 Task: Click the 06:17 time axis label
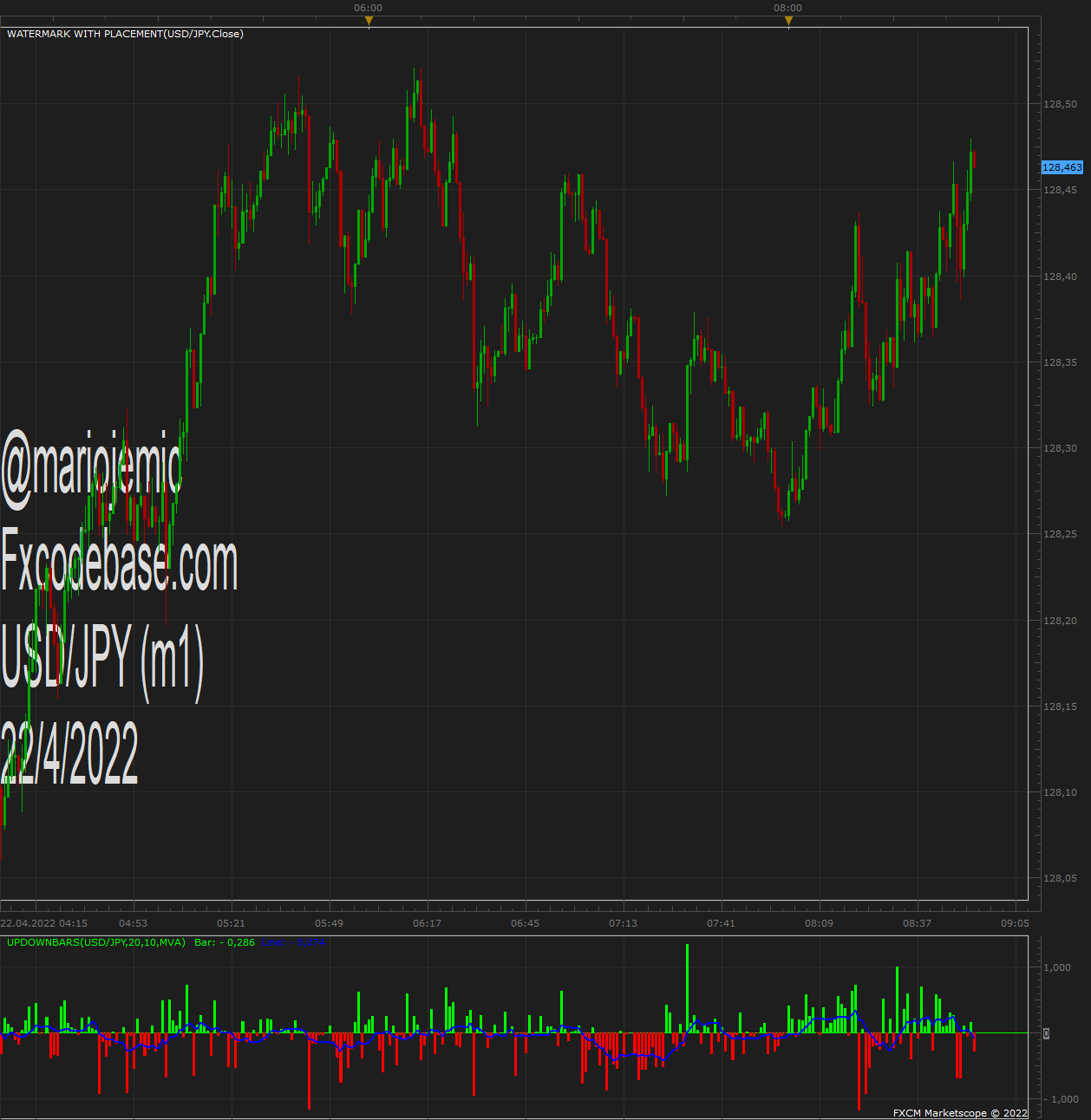point(427,923)
